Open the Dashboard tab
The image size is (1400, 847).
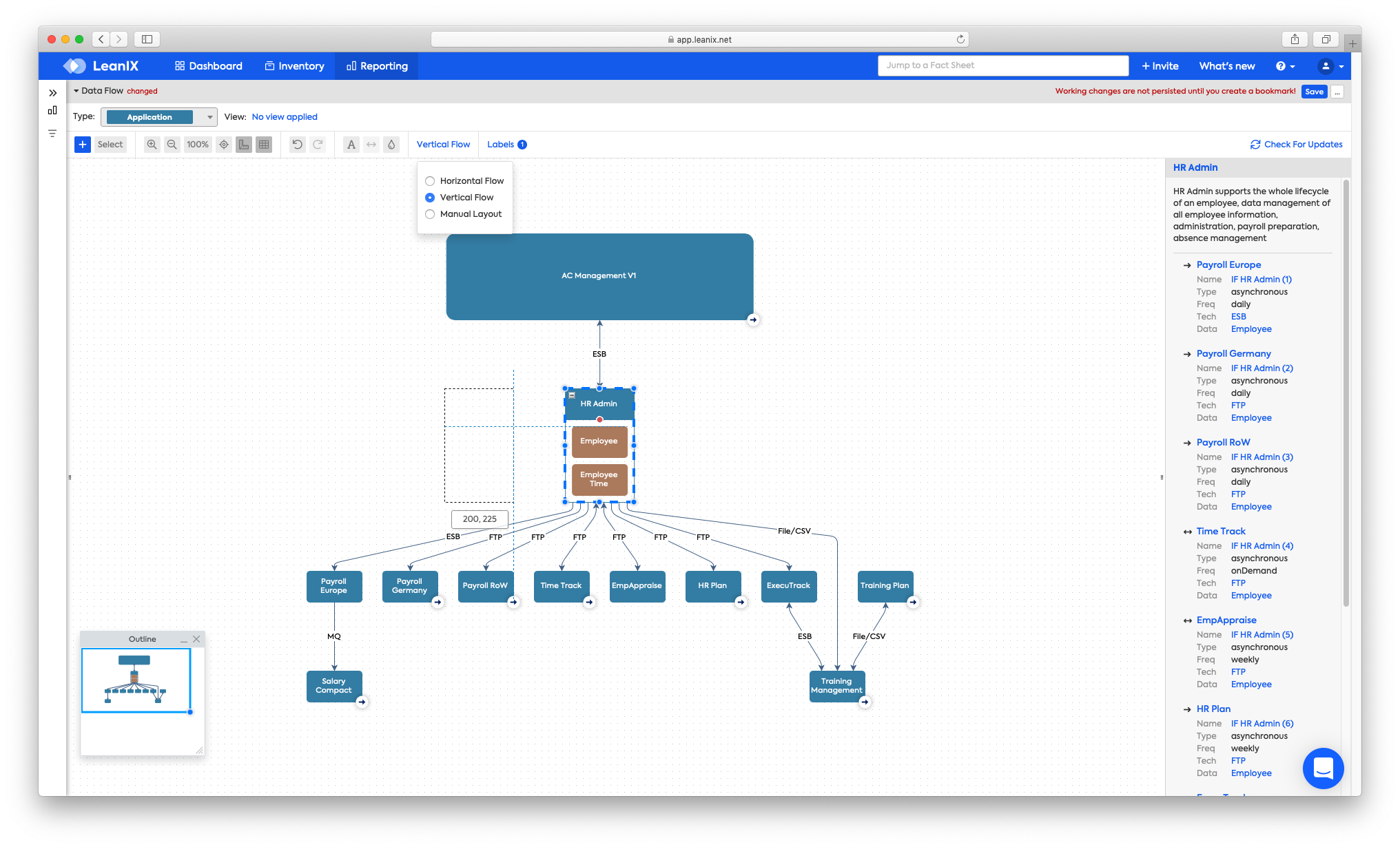pos(209,66)
